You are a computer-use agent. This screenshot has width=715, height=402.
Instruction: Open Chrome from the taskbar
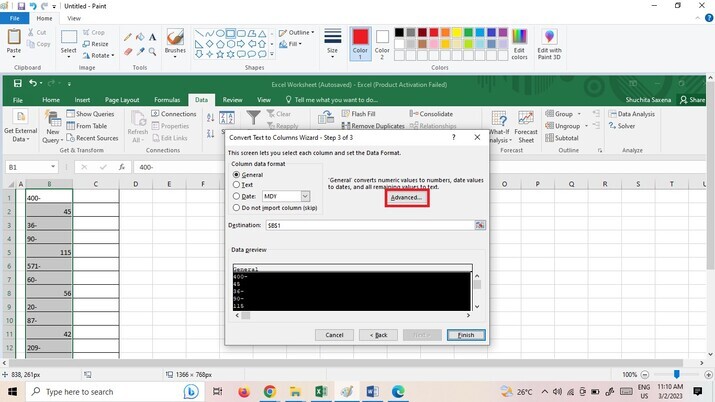[269, 392]
